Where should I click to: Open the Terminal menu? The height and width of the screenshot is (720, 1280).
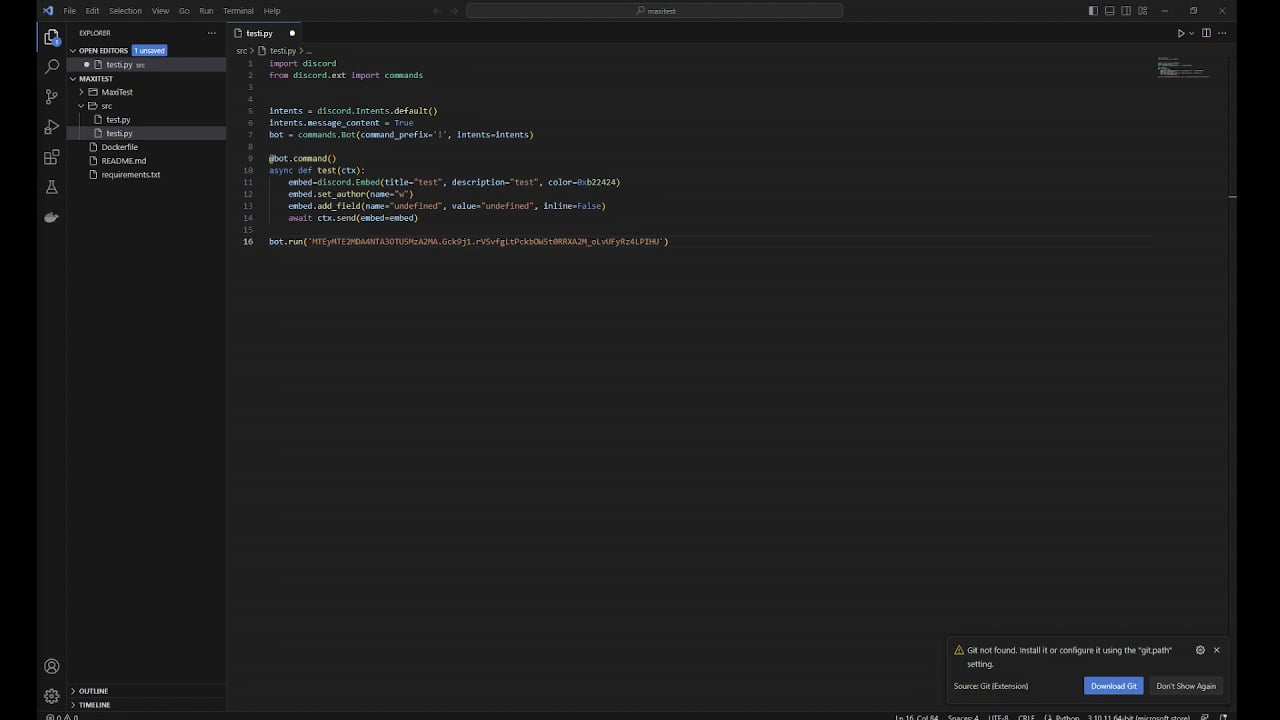click(x=238, y=11)
